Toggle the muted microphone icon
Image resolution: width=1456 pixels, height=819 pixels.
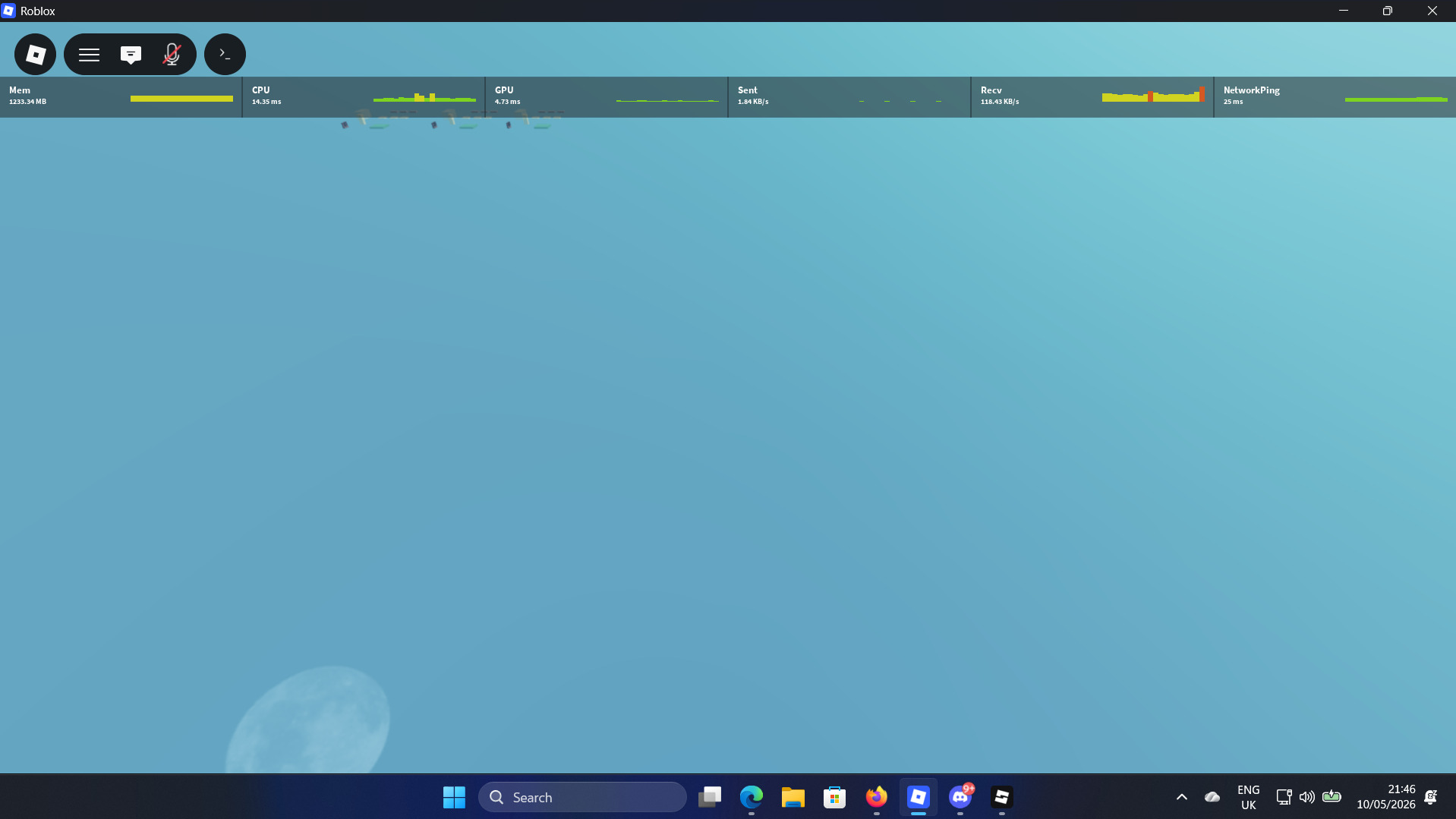click(172, 55)
